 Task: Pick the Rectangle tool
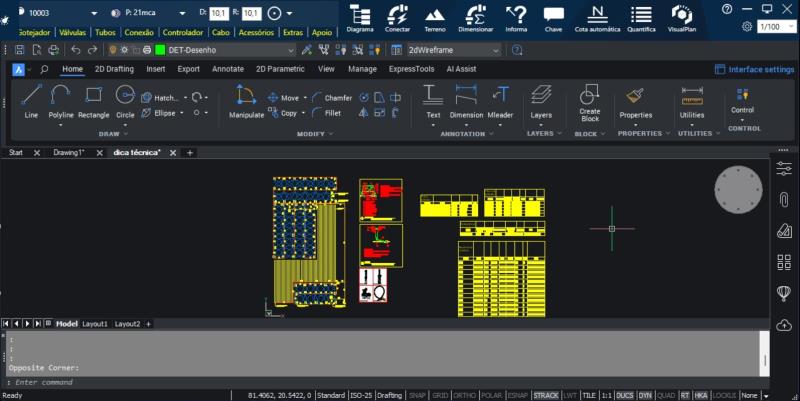coord(94,100)
